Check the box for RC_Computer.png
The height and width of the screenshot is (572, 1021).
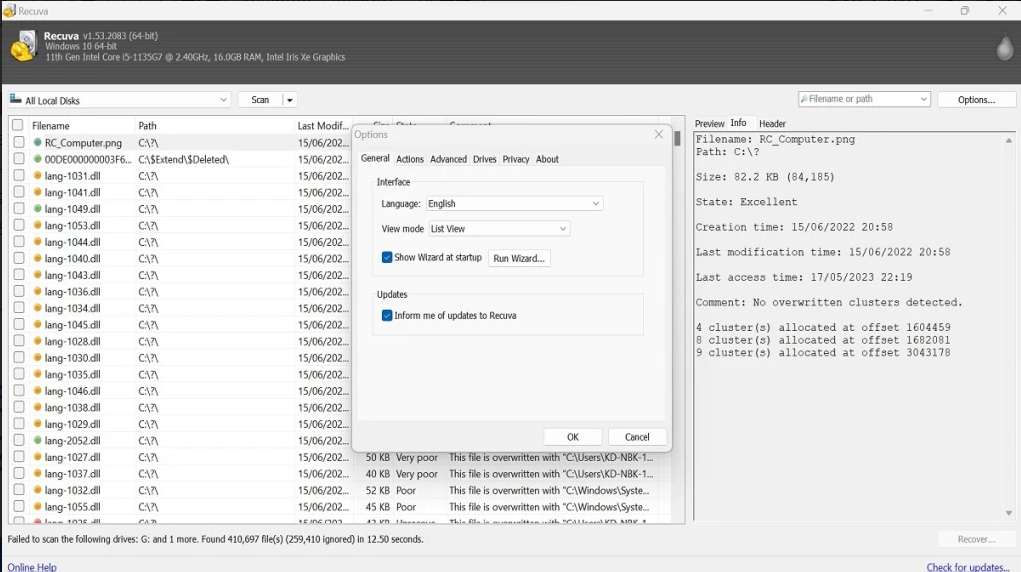[19, 142]
